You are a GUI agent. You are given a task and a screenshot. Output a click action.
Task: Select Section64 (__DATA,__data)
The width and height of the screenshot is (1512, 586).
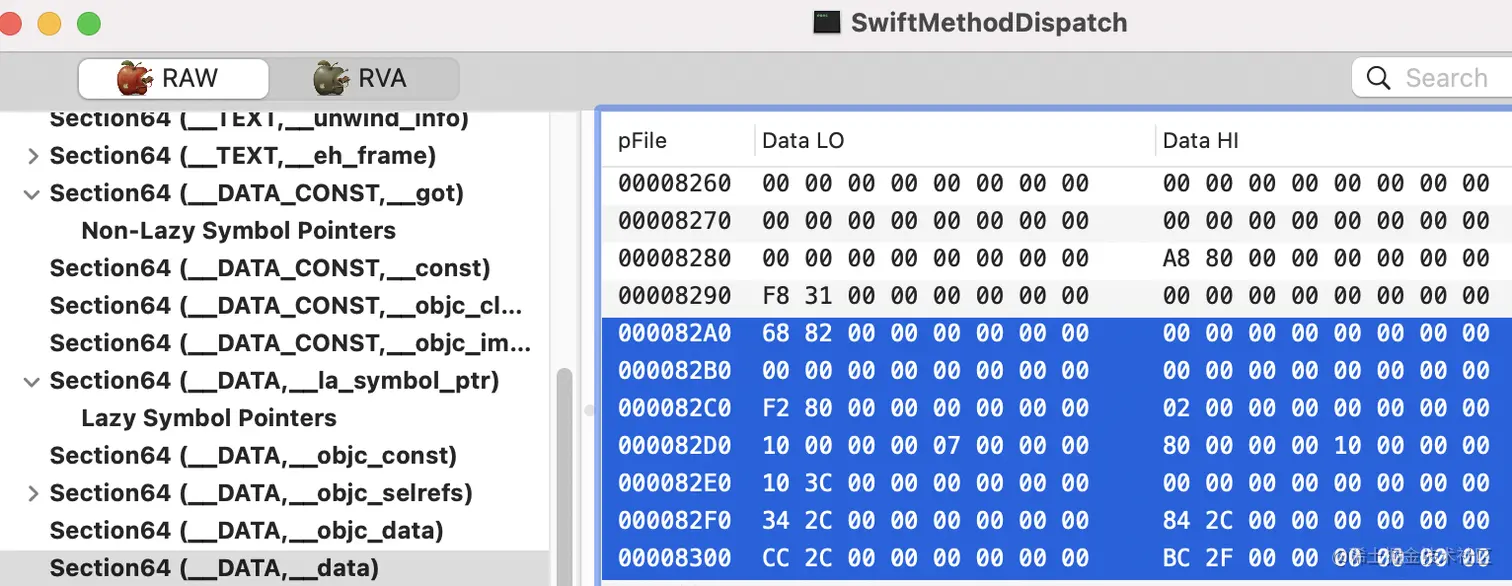214,568
